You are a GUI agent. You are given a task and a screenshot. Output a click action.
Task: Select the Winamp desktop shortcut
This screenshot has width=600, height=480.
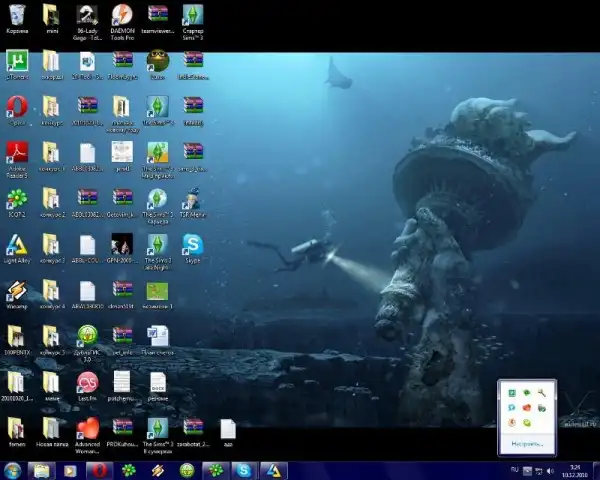[16, 291]
